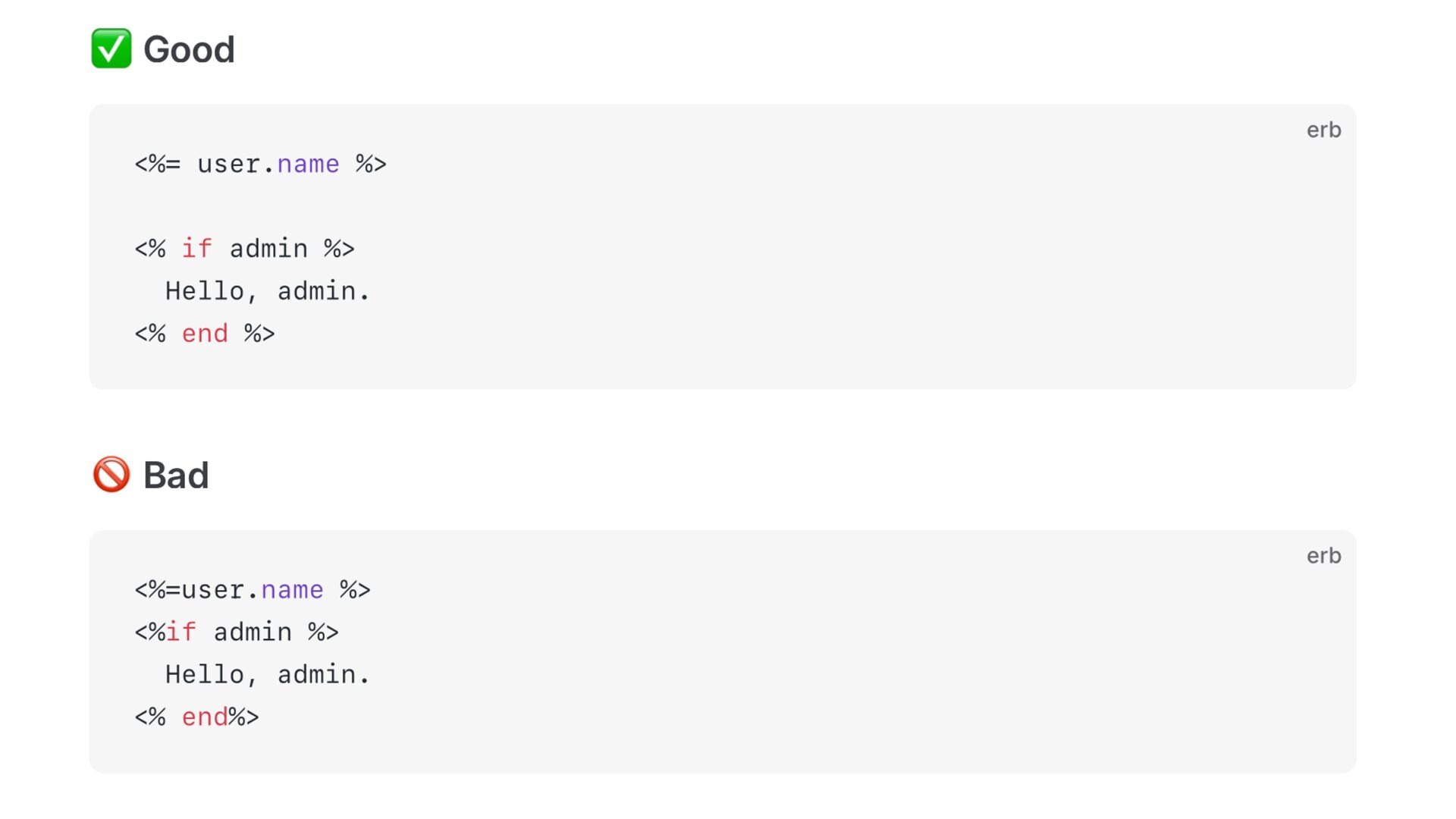Click 'Hello, admin.' line in Bad block
This screenshot has height=819, width=1456.
point(267,675)
